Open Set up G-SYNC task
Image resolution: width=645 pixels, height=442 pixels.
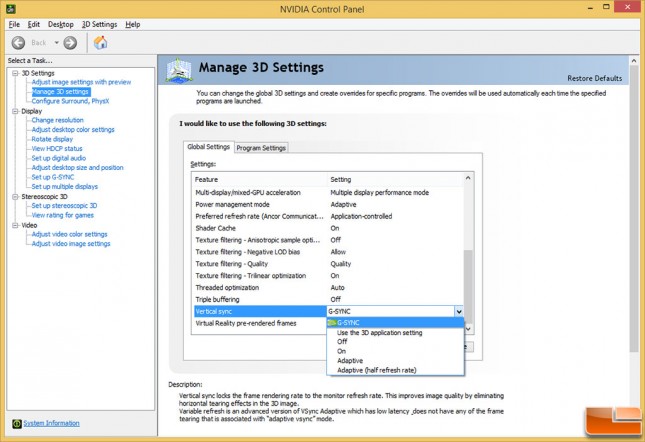[x=53, y=177]
